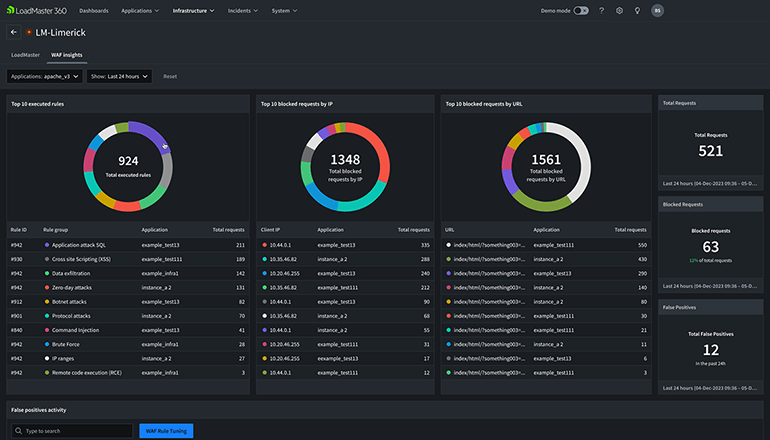Toggle Demo mode switch
The width and height of the screenshot is (770, 440).
pos(581,10)
